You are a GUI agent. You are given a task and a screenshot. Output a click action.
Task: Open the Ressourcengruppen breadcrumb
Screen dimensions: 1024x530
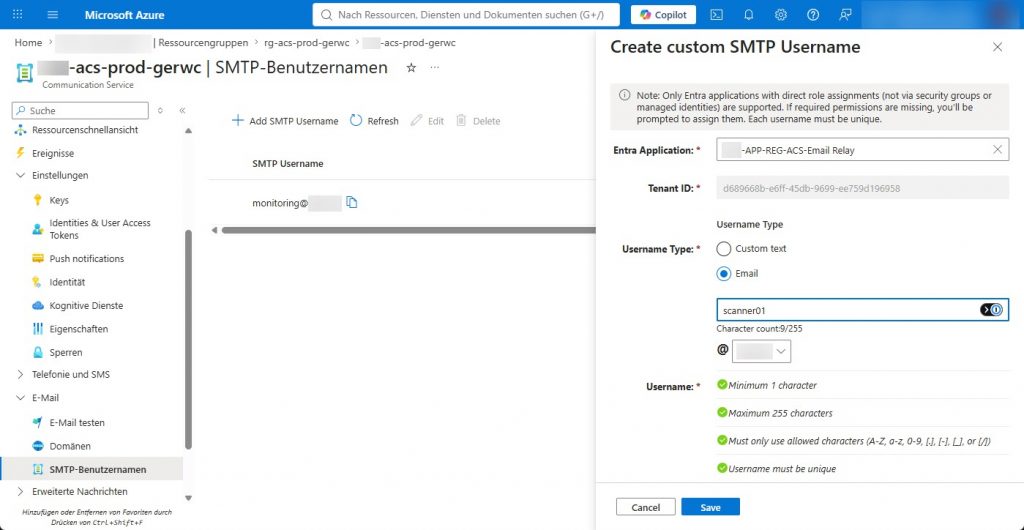(x=203, y=42)
